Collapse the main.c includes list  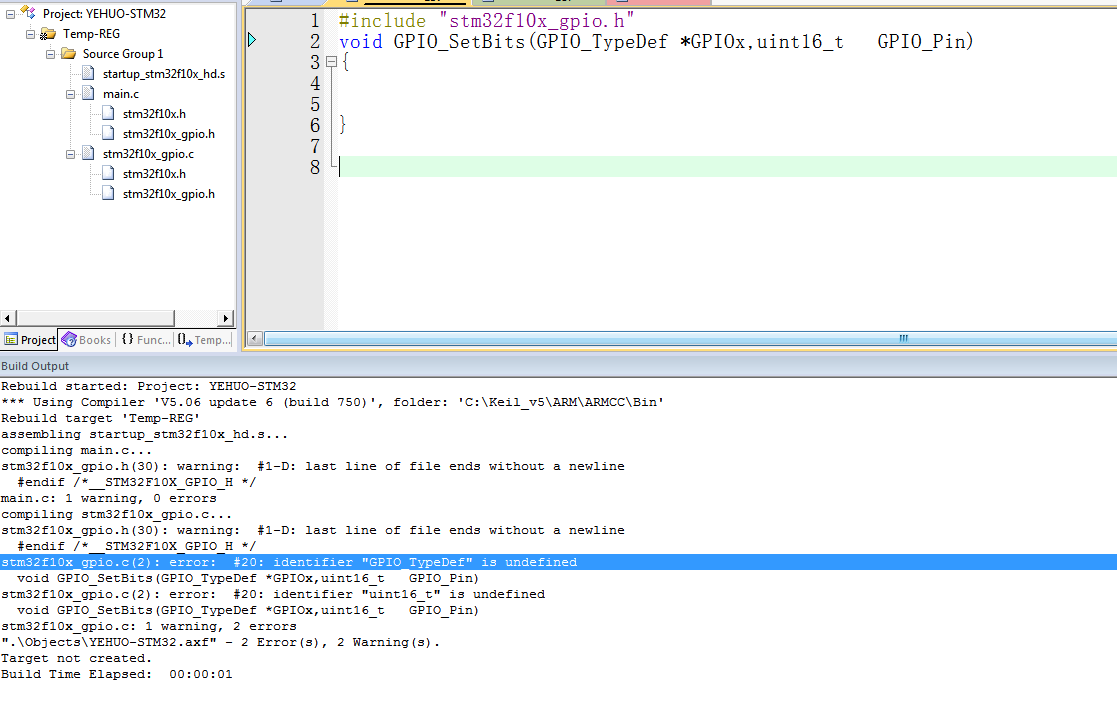(71, 94)
